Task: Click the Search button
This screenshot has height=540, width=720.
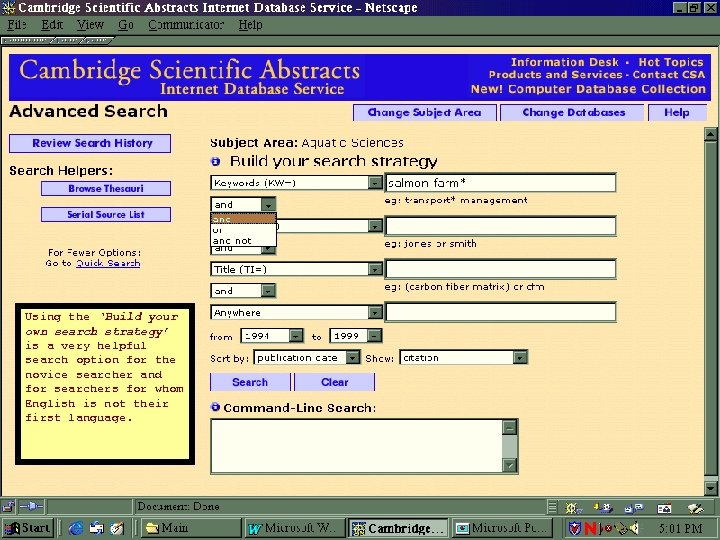Action: (250, 382)
